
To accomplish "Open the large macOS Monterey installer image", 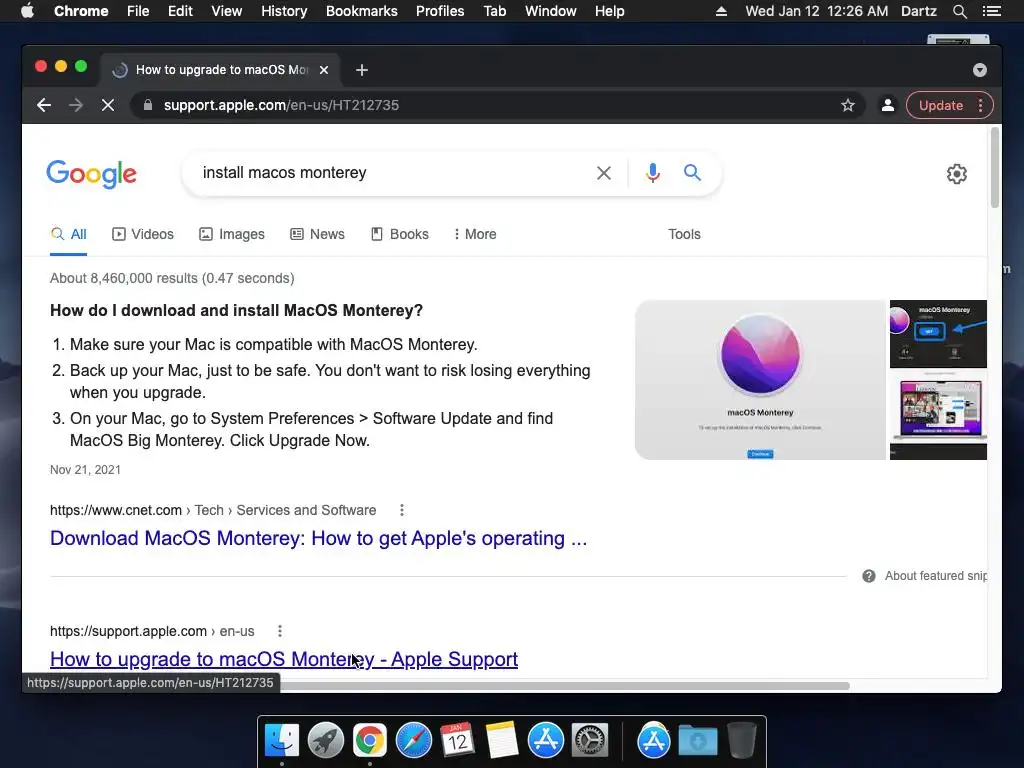I will tap(760, 379).
